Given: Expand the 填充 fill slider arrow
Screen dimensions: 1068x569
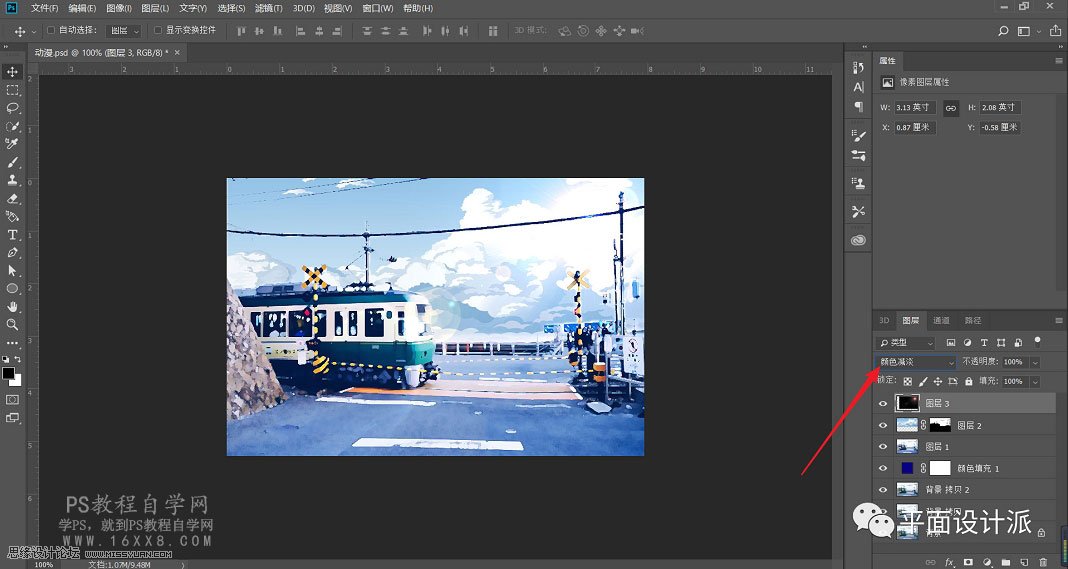Looking at the screenshot, I should click(x=1035, y=382).
